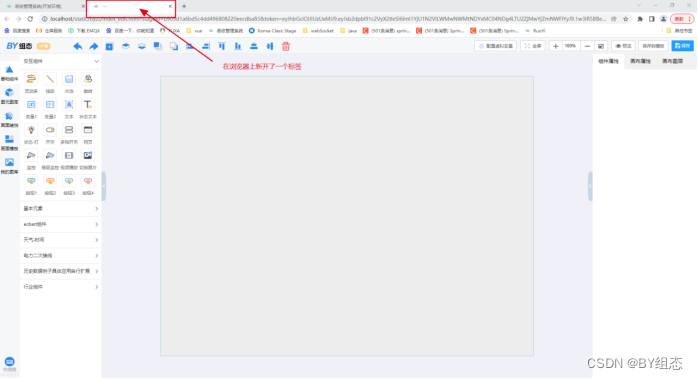Select the variable 1 (变量1) component

click(x=31, y=105)
